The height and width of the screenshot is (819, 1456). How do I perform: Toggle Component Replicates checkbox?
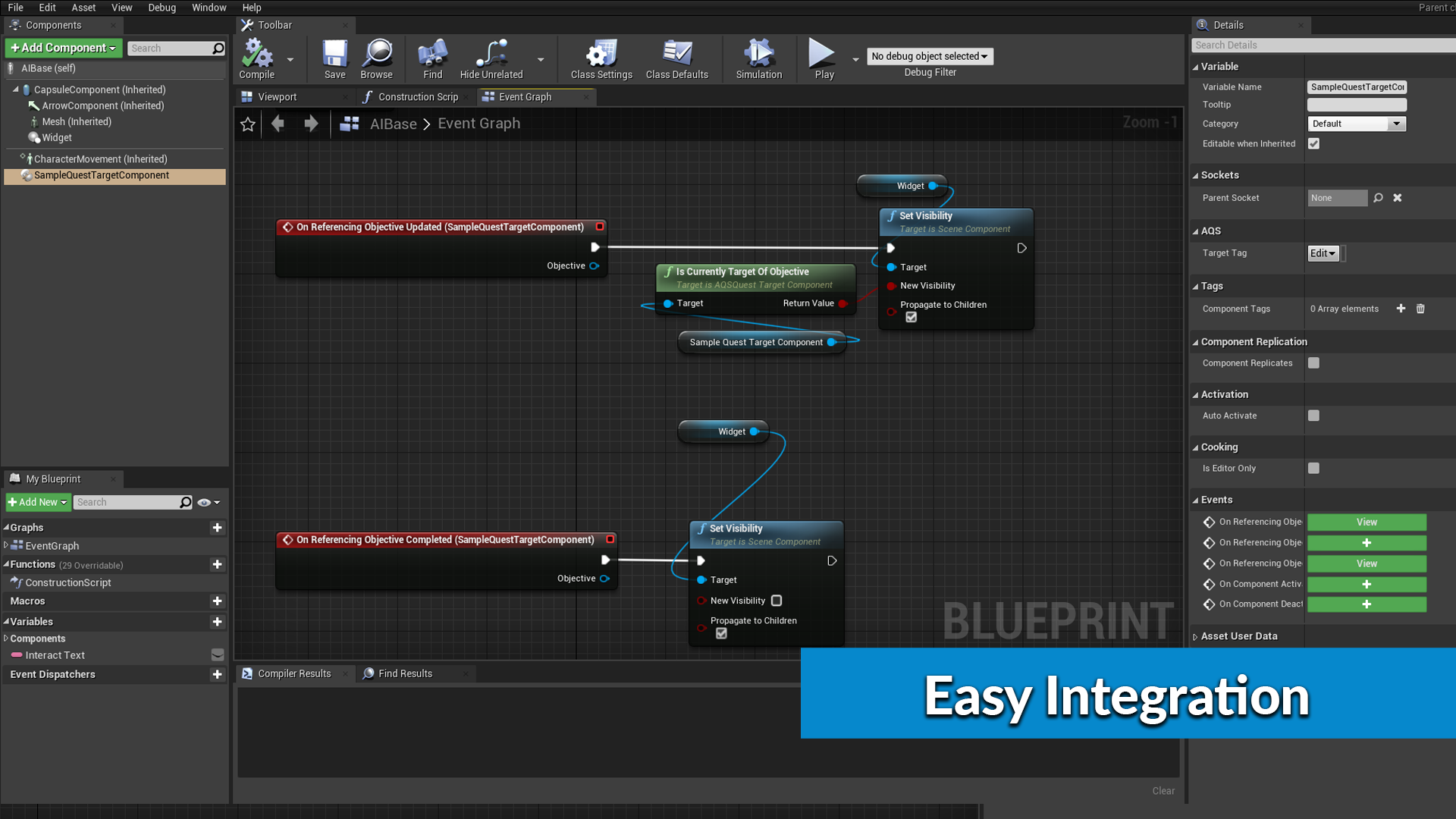[1314, 362]
